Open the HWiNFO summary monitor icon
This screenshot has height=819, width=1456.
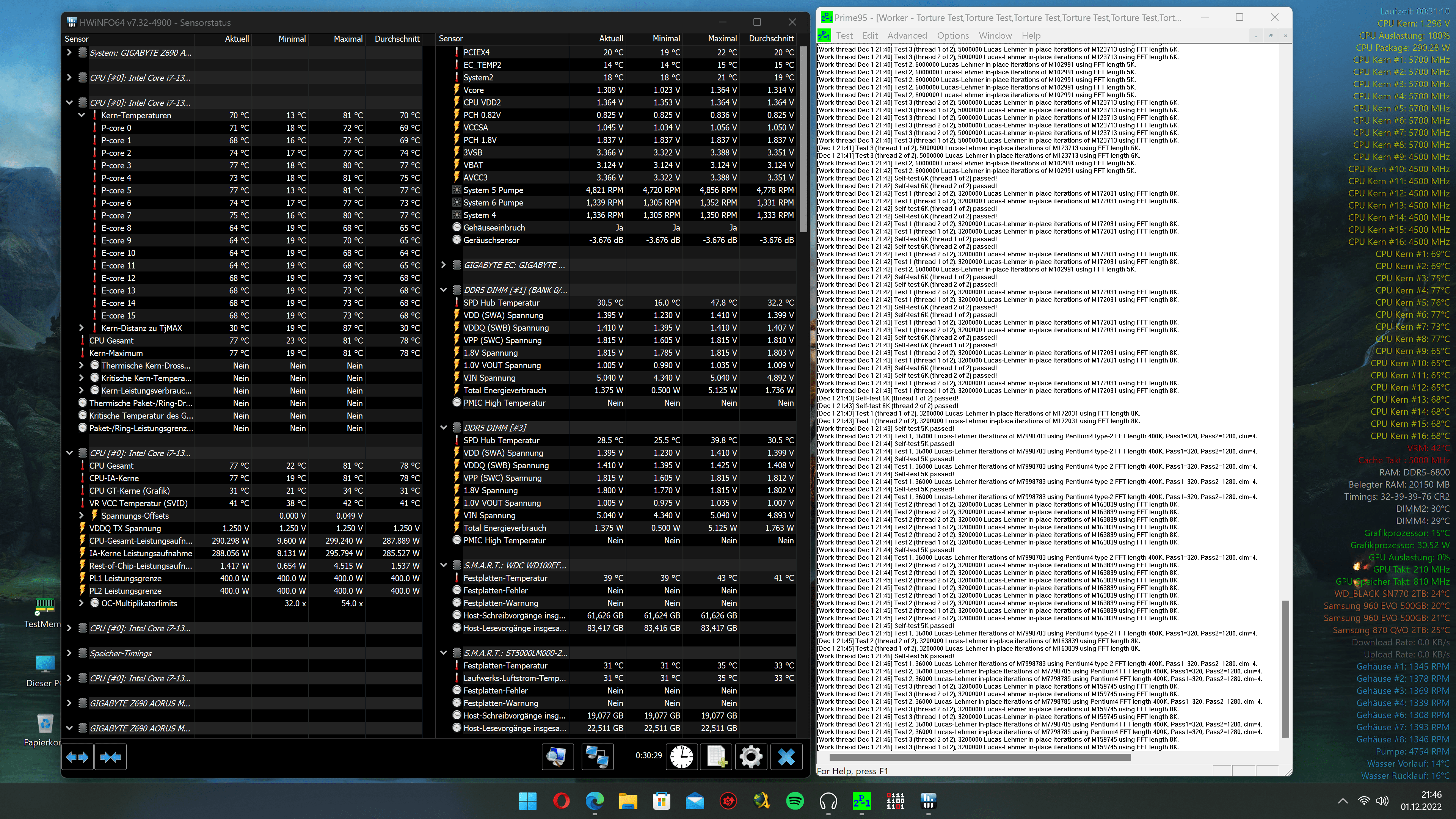click(557, 756)
